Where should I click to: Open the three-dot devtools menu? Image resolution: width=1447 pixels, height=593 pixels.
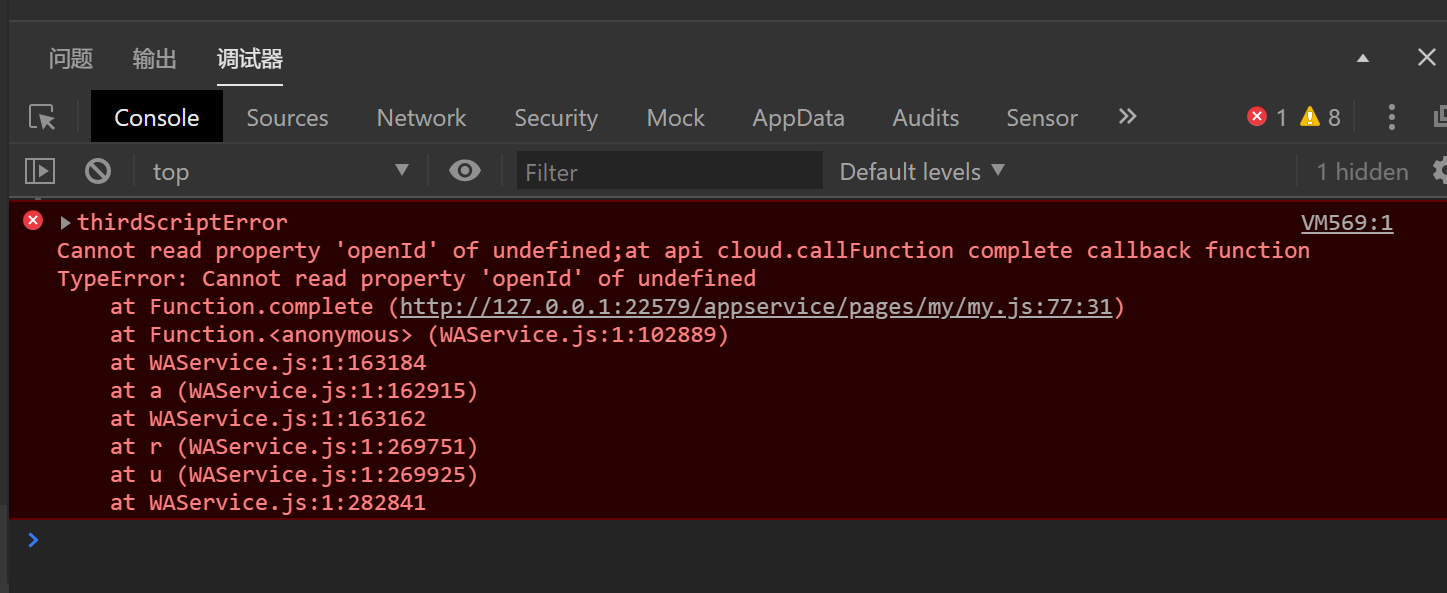(x=1391, y=117)
